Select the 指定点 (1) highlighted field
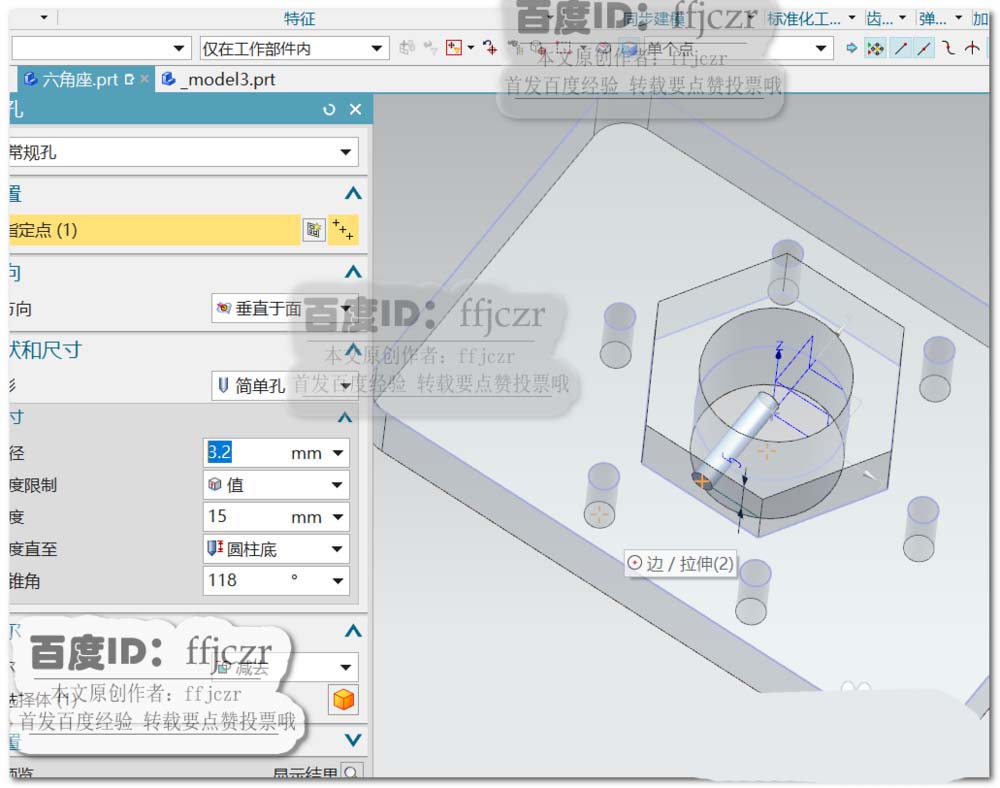Viewport: 1000px width, 788px height. [154, 230]
